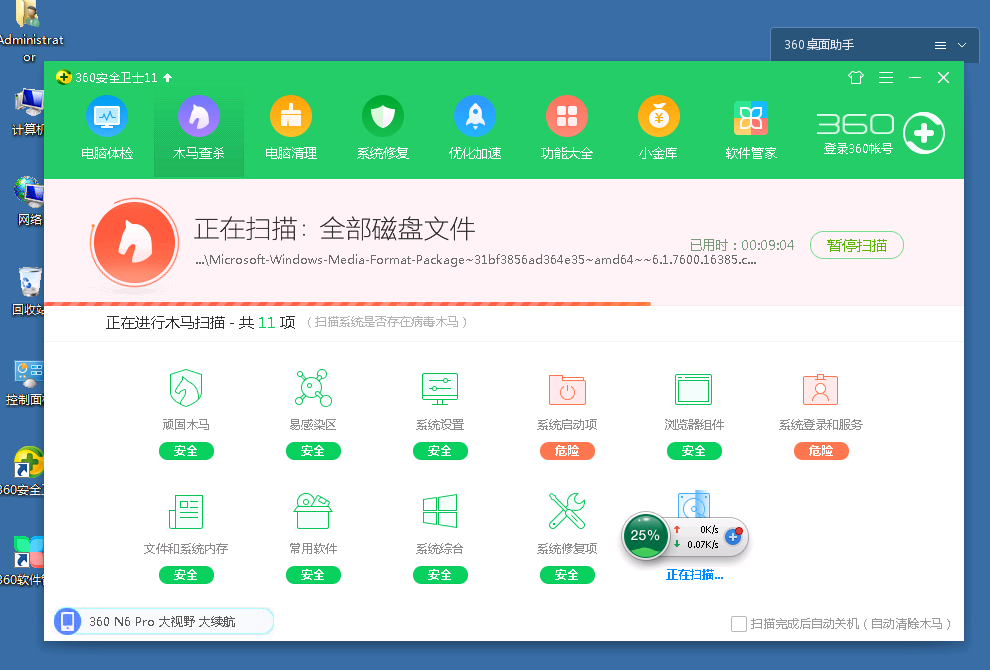Viewport: 990px width, 670px height.
Task: Switch to the 木马查杀 tab
Action: click(198, 128)
